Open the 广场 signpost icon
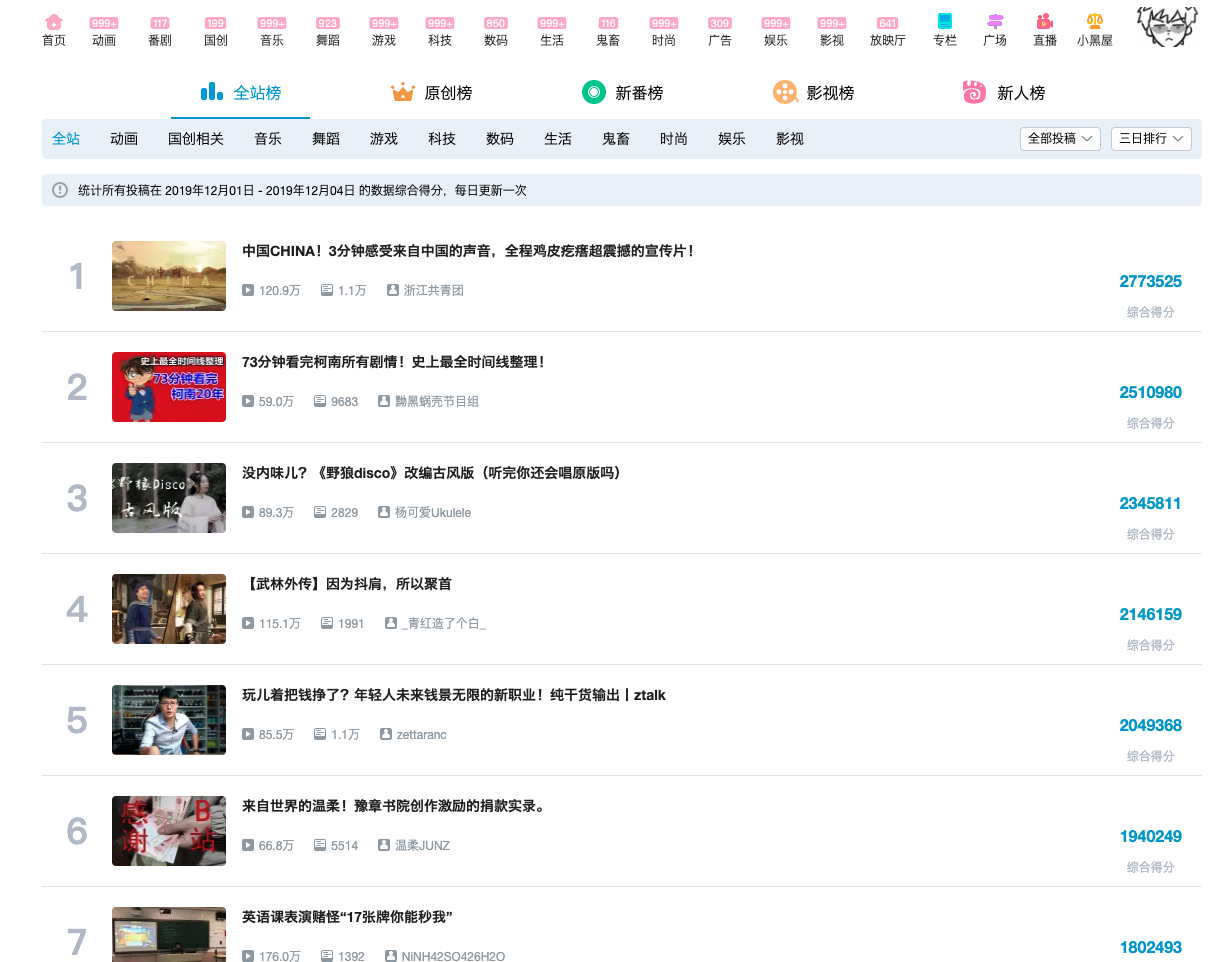Screen dimensions: 1223x962 [994, 22]
